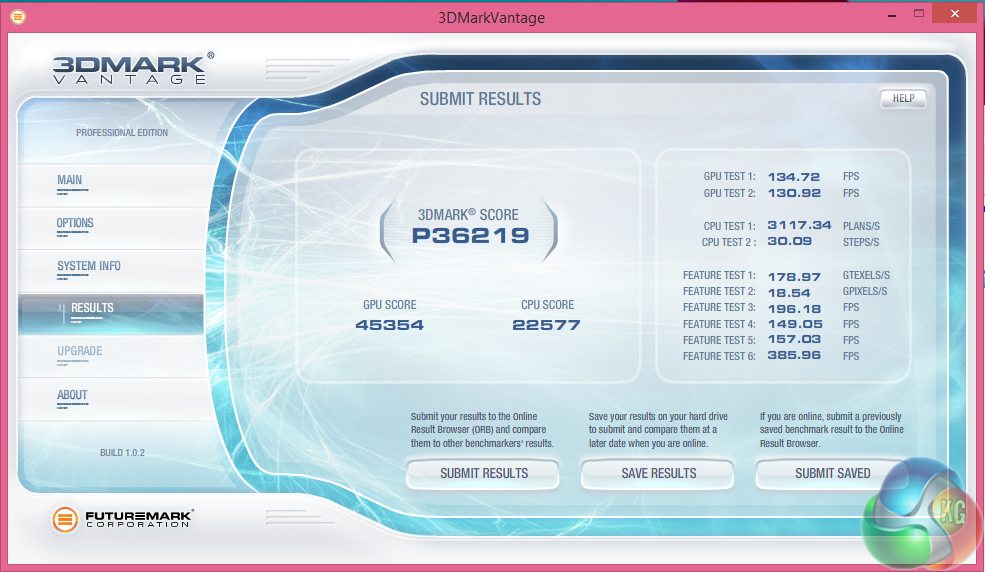Click the STEPS/S unit label

tap(861, 242)
